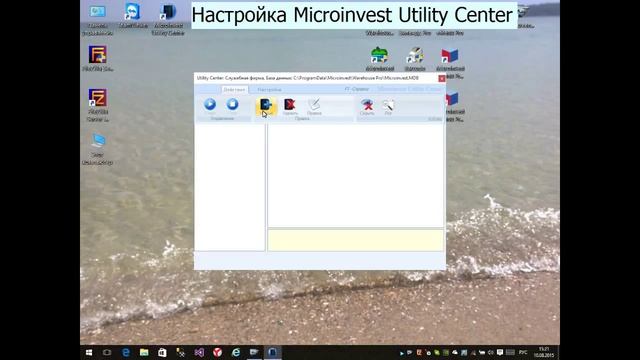Image resolution: width=640 pixels, height=360 pixels.
Task: Click the yellow description box
Action: (x=356, y=240)
